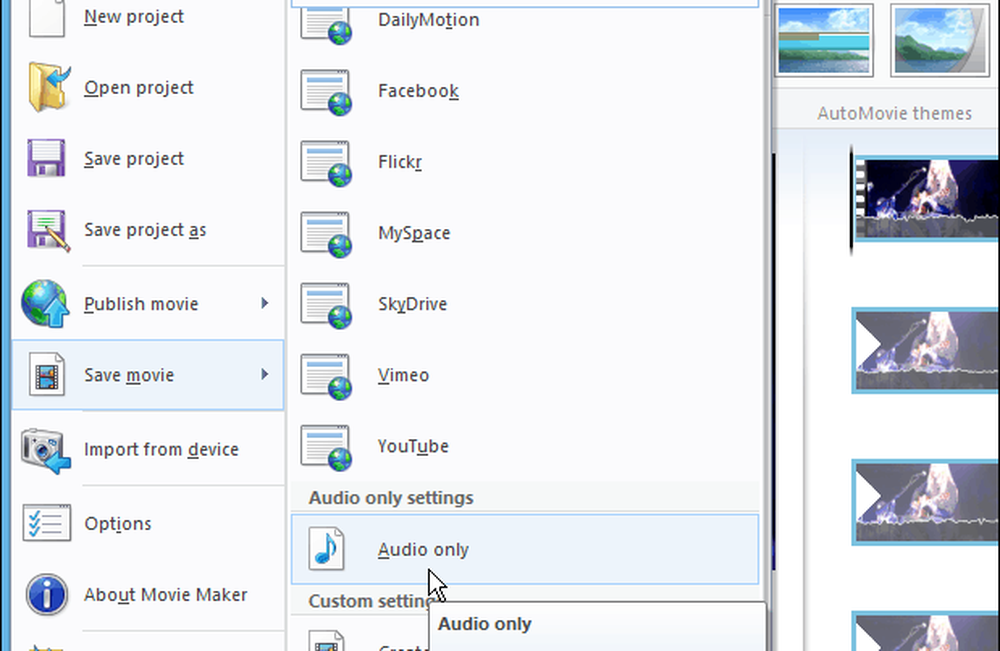1000x651 pixels.
Task: Select the DailyMotion entry
Action: [x=428, y=20]
